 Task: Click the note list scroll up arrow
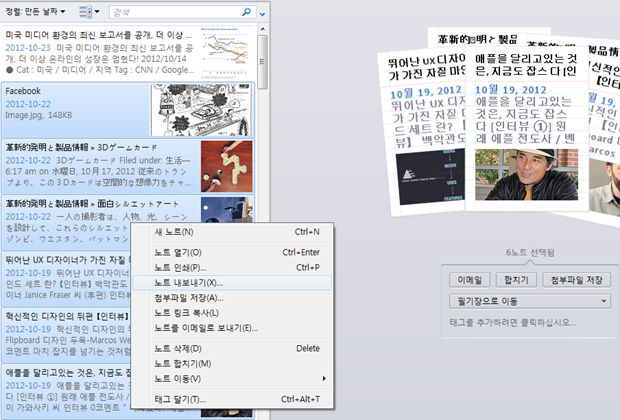point(262,32)
